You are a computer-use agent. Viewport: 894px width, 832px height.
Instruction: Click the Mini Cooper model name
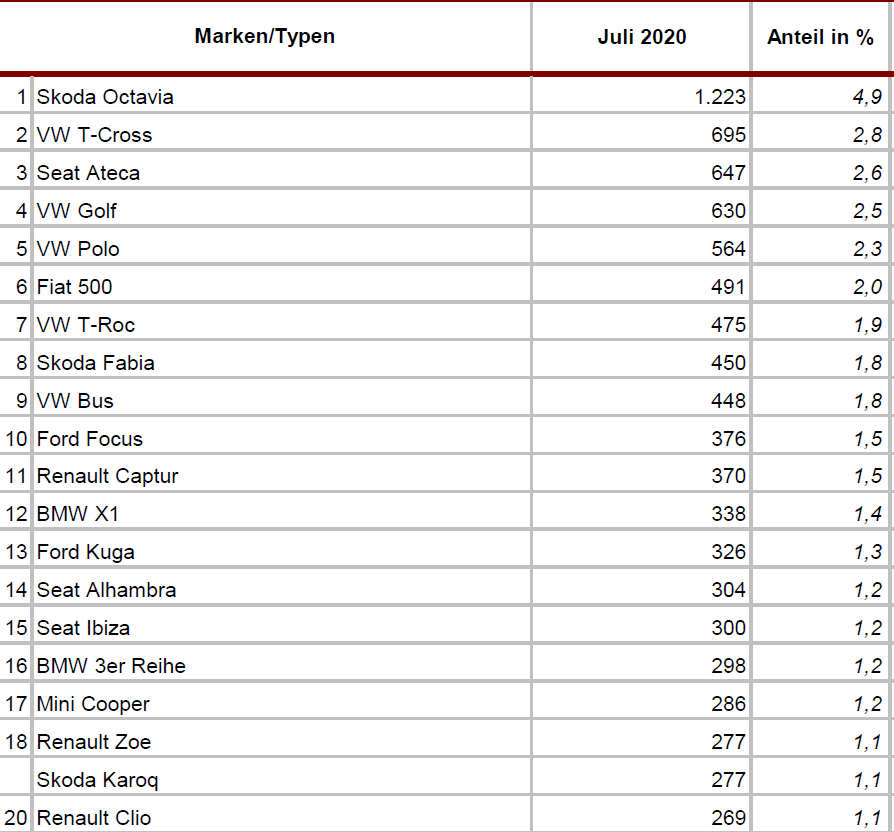tap(93, 704)
